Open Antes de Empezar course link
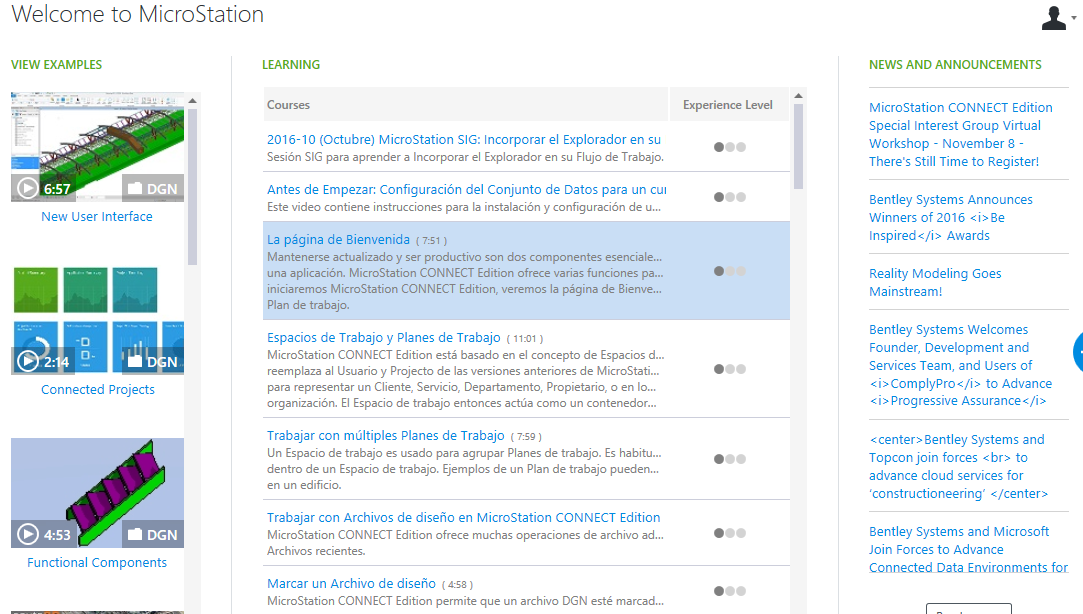The image size is (1083, 614). (467, 189)
